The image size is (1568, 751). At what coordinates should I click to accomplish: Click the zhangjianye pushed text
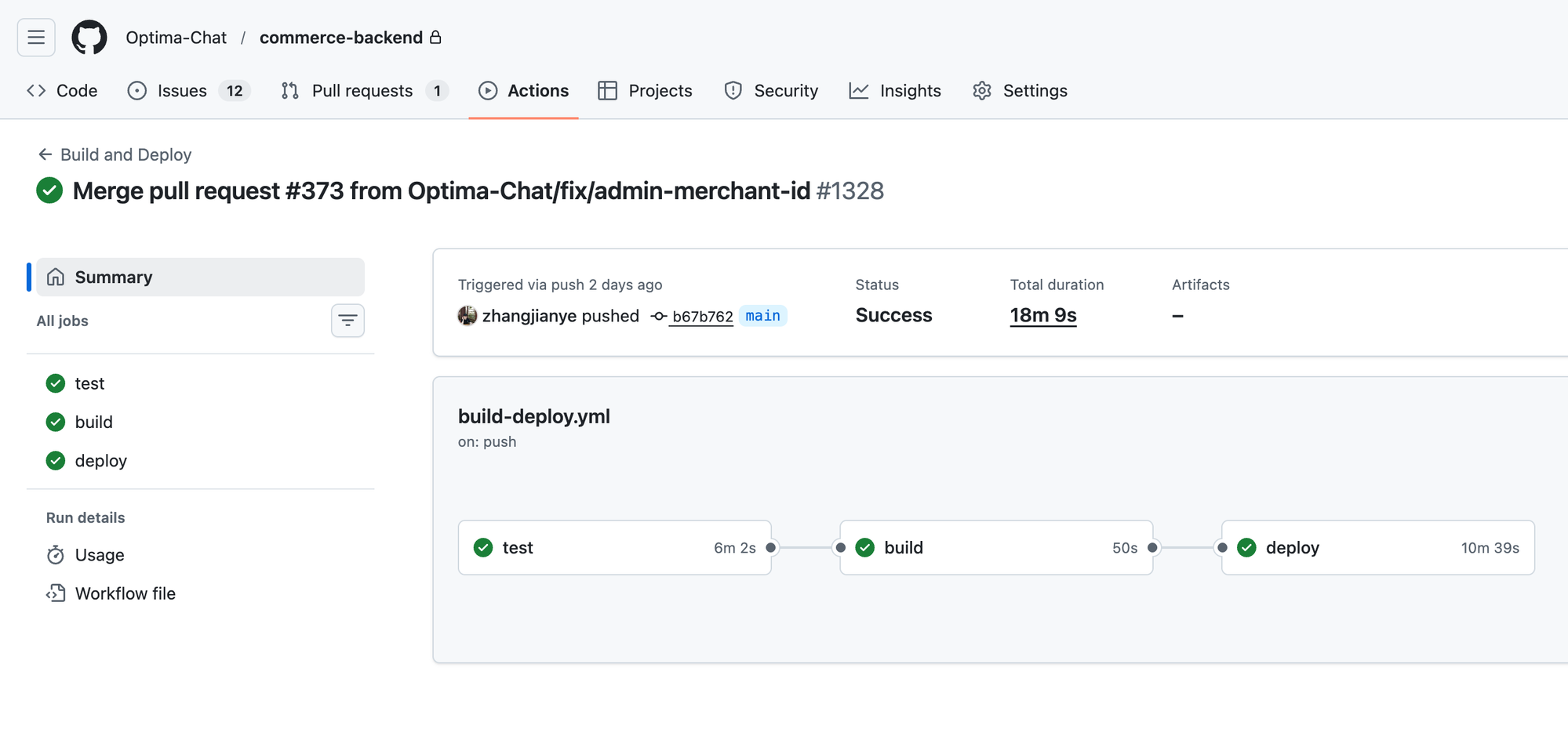561,316
